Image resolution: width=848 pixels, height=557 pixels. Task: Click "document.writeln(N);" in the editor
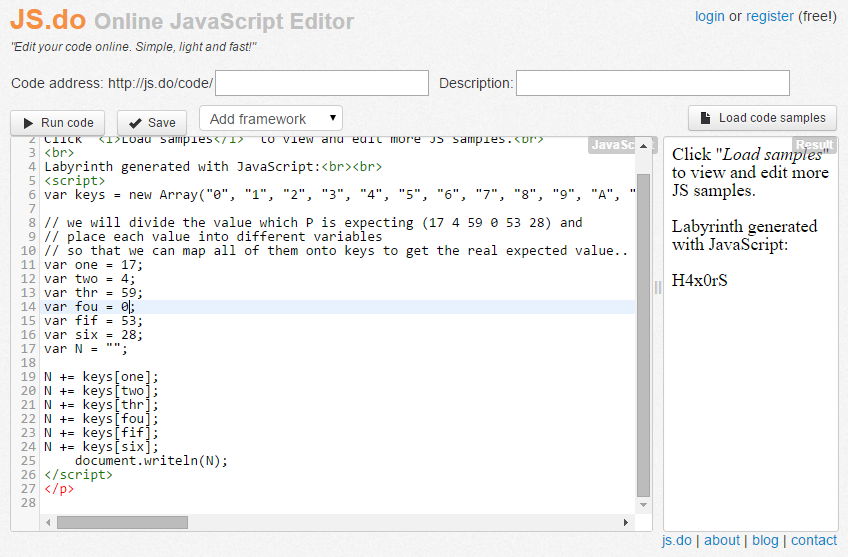[x=151, y=461]
